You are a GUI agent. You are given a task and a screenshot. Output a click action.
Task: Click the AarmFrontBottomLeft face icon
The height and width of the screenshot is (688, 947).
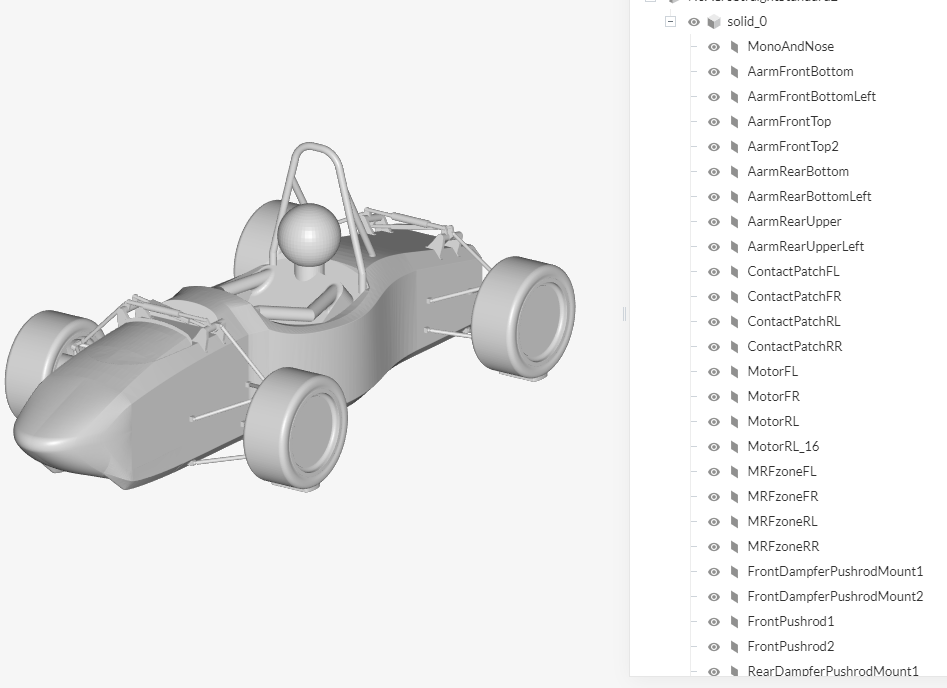click(x=734, y=97)
